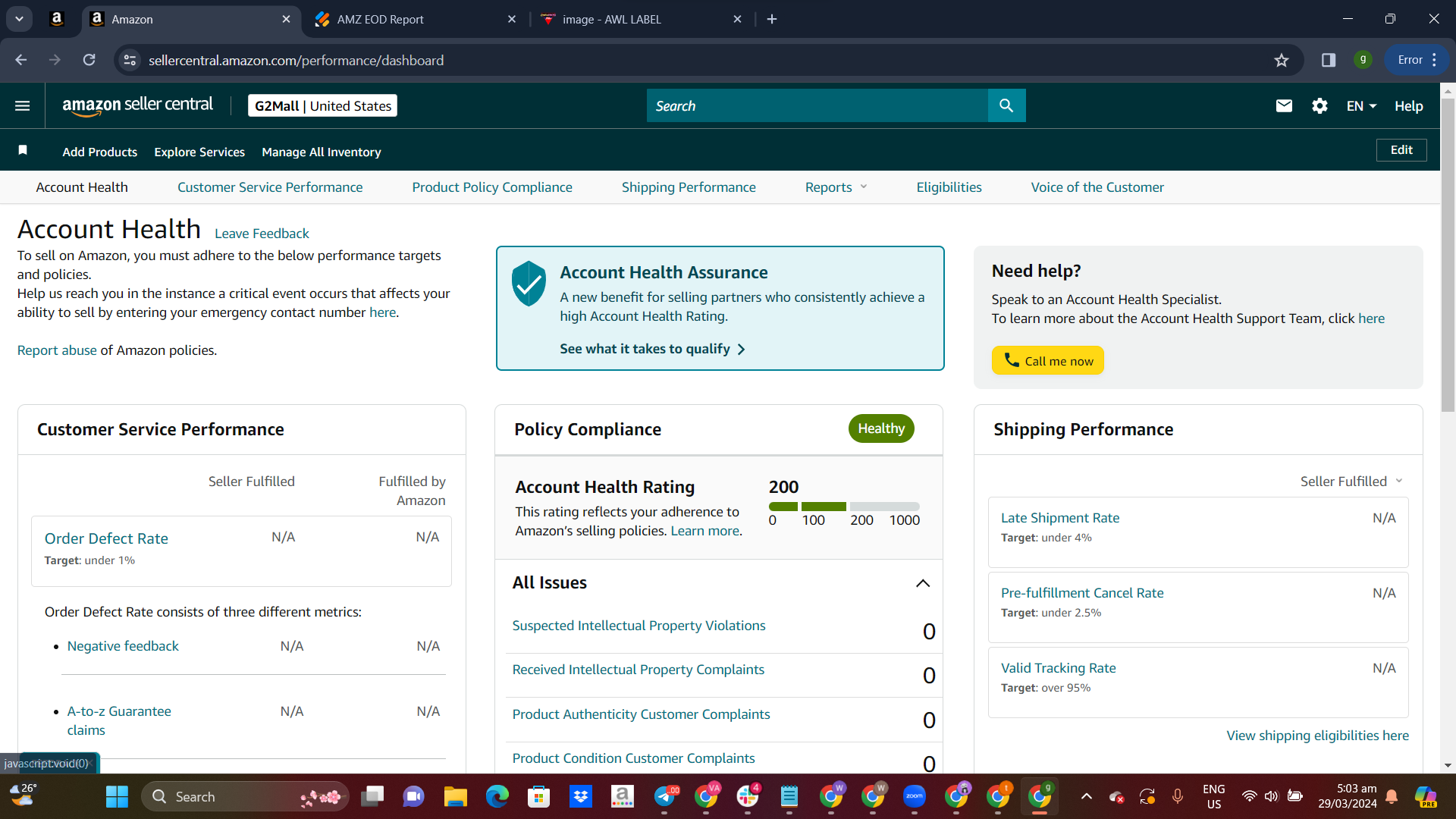Collapse the All Issues section
Viewport: 1456px width, 819px height.
923,583
